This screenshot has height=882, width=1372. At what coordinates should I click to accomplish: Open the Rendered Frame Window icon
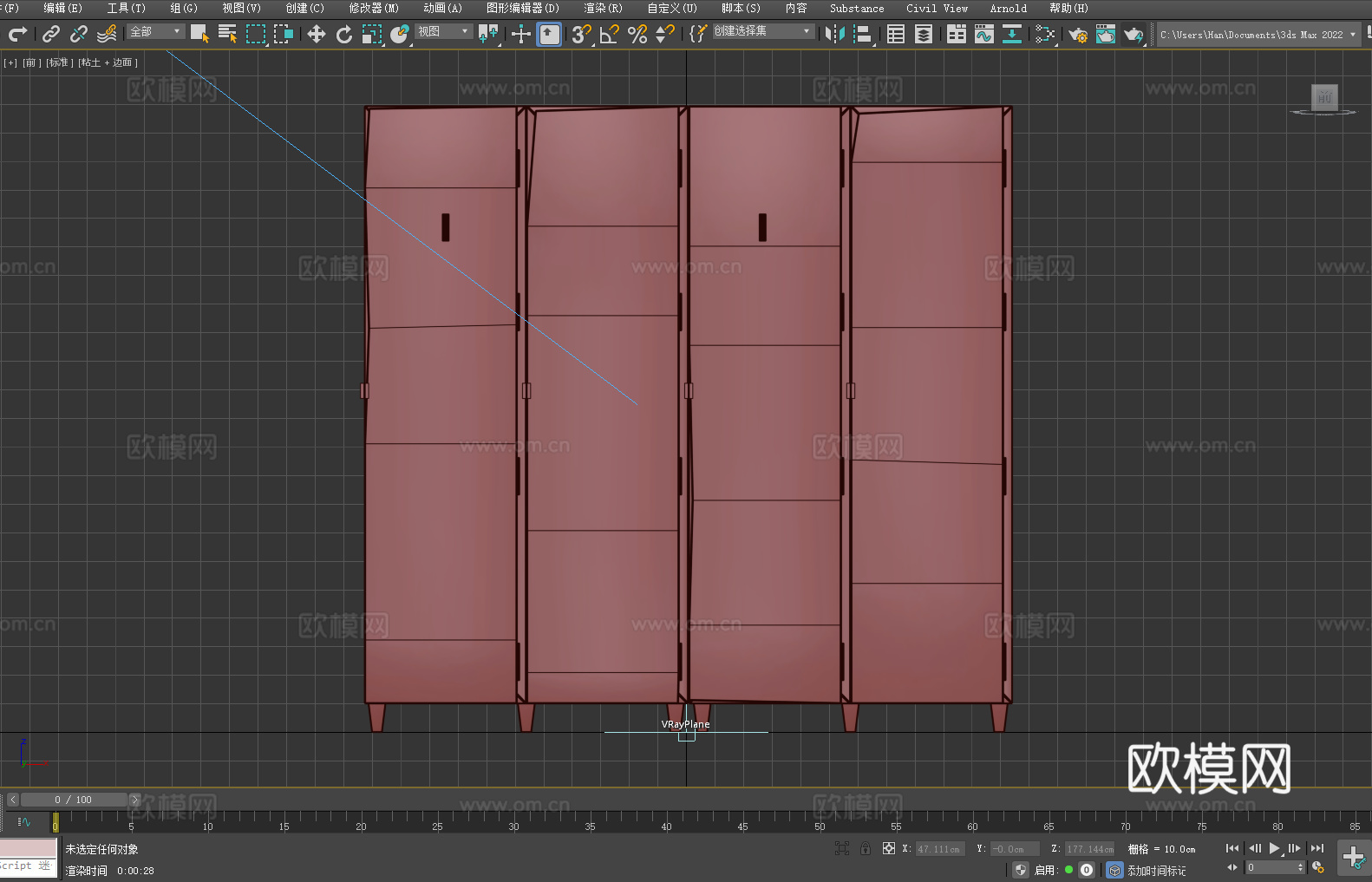coord(1106,34)
